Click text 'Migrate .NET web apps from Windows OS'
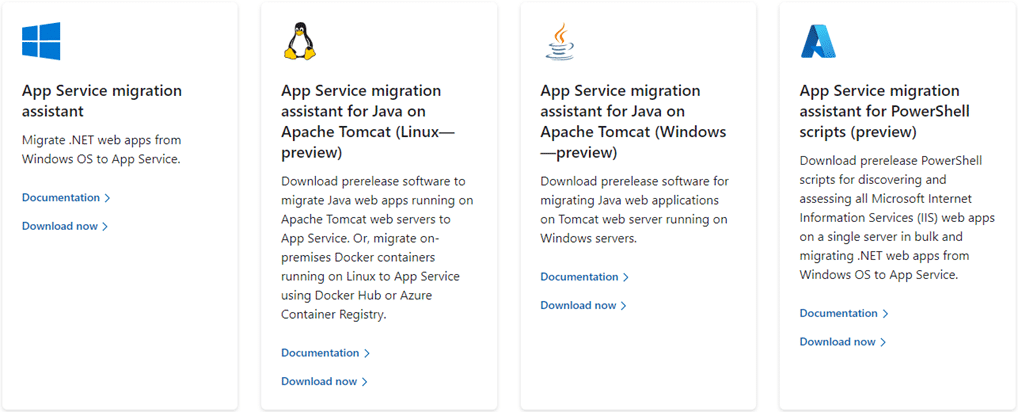Screen dimensions: 1018x412 pos(101,149)
